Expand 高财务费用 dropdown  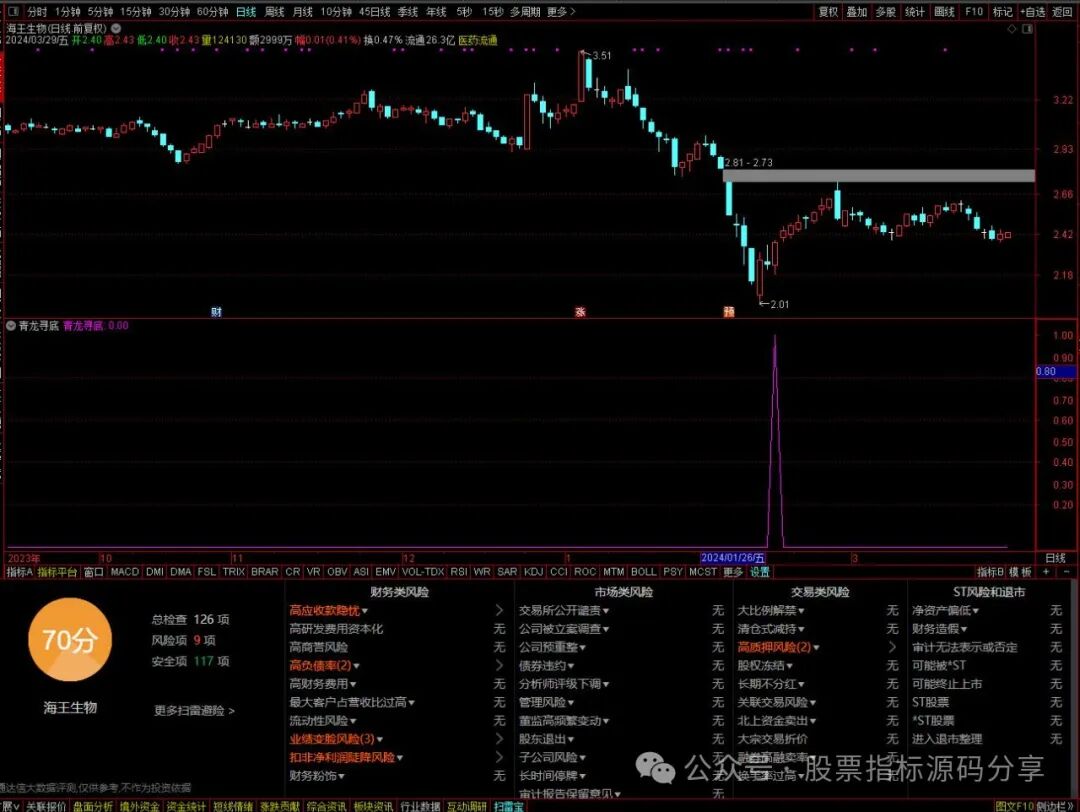(353, 685)
